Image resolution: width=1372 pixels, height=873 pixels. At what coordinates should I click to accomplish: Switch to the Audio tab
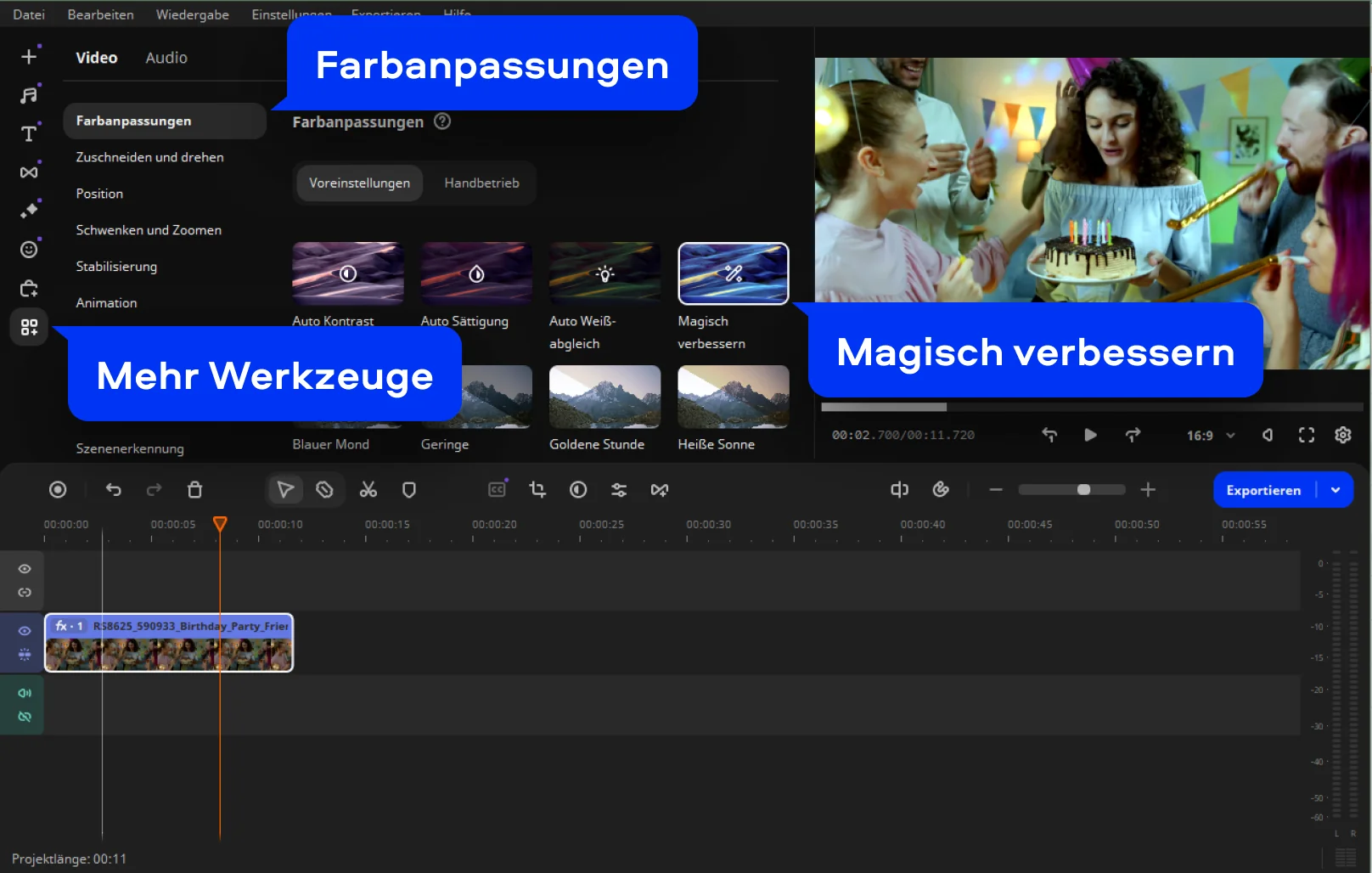[x=166, y=58]
